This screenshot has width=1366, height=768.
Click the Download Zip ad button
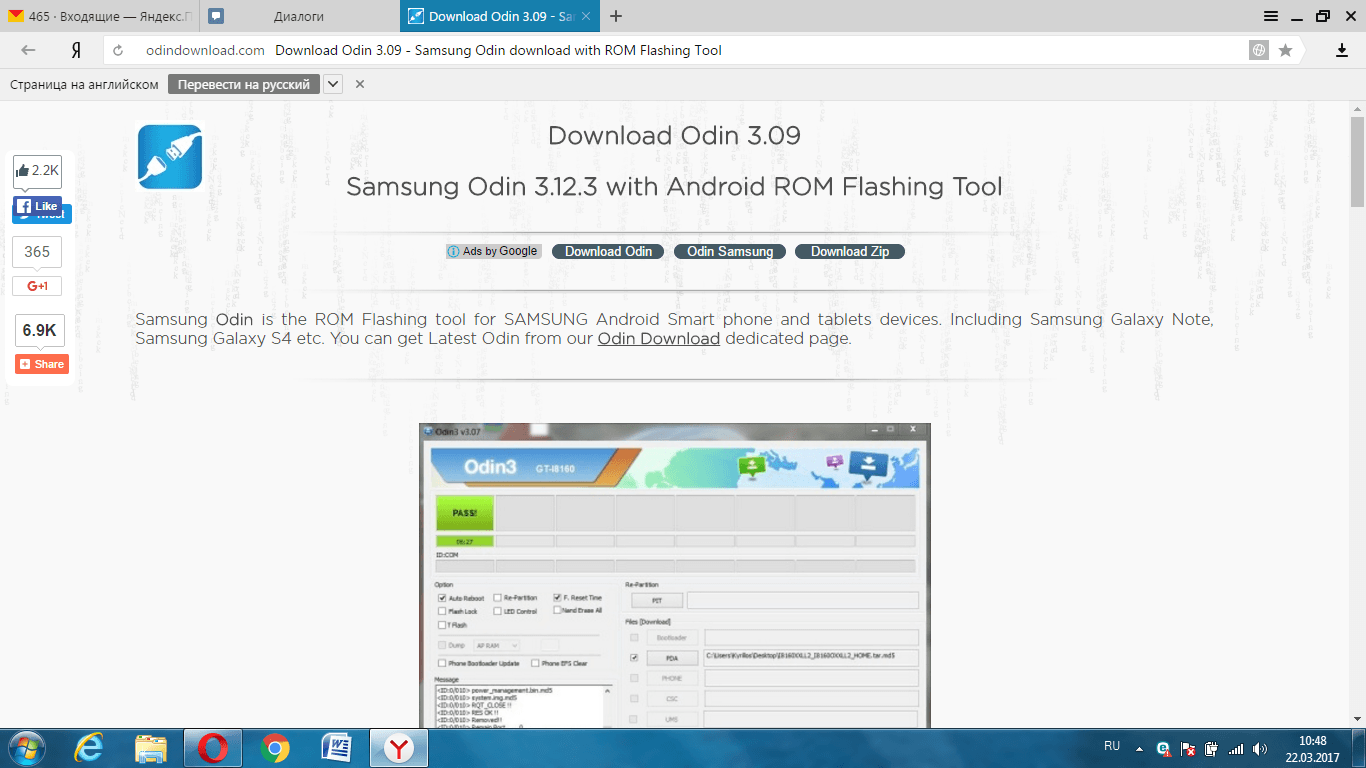[x=850, y=252]
